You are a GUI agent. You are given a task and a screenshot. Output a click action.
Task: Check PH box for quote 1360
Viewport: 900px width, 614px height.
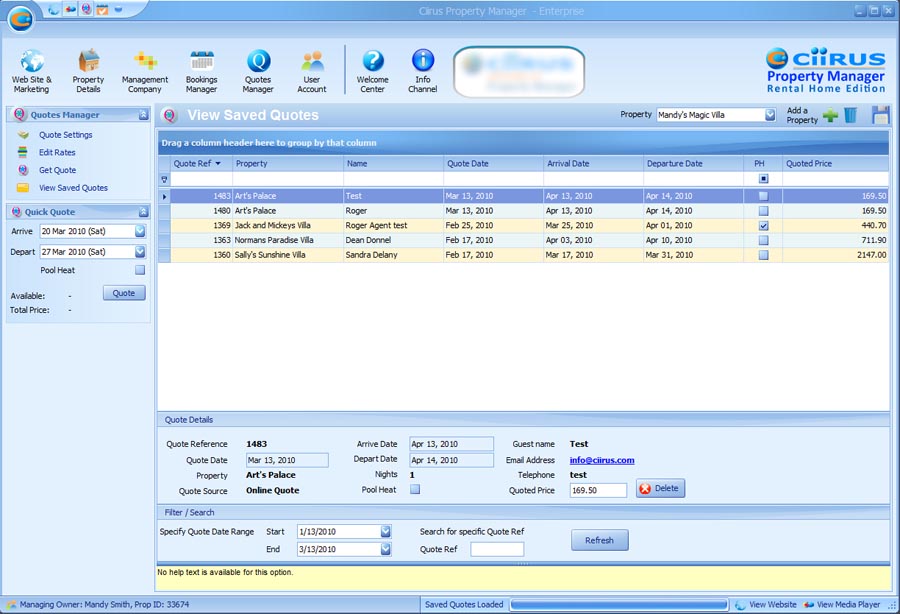[x=763, y=255]
